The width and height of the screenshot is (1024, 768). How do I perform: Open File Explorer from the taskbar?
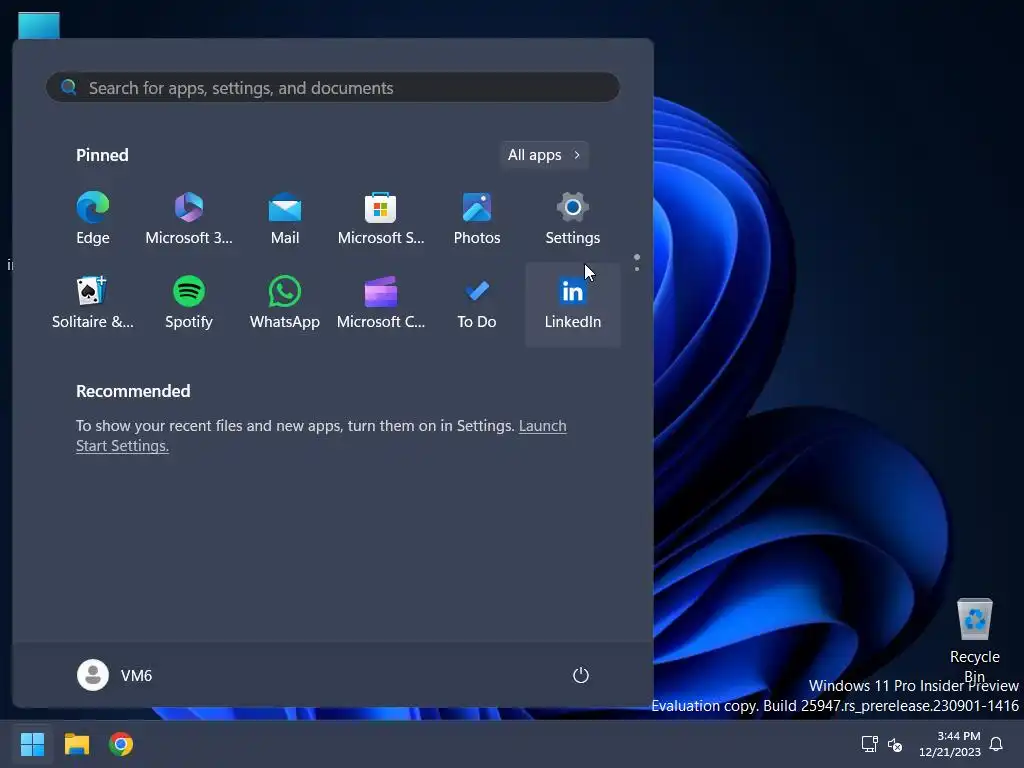[76, 744]
